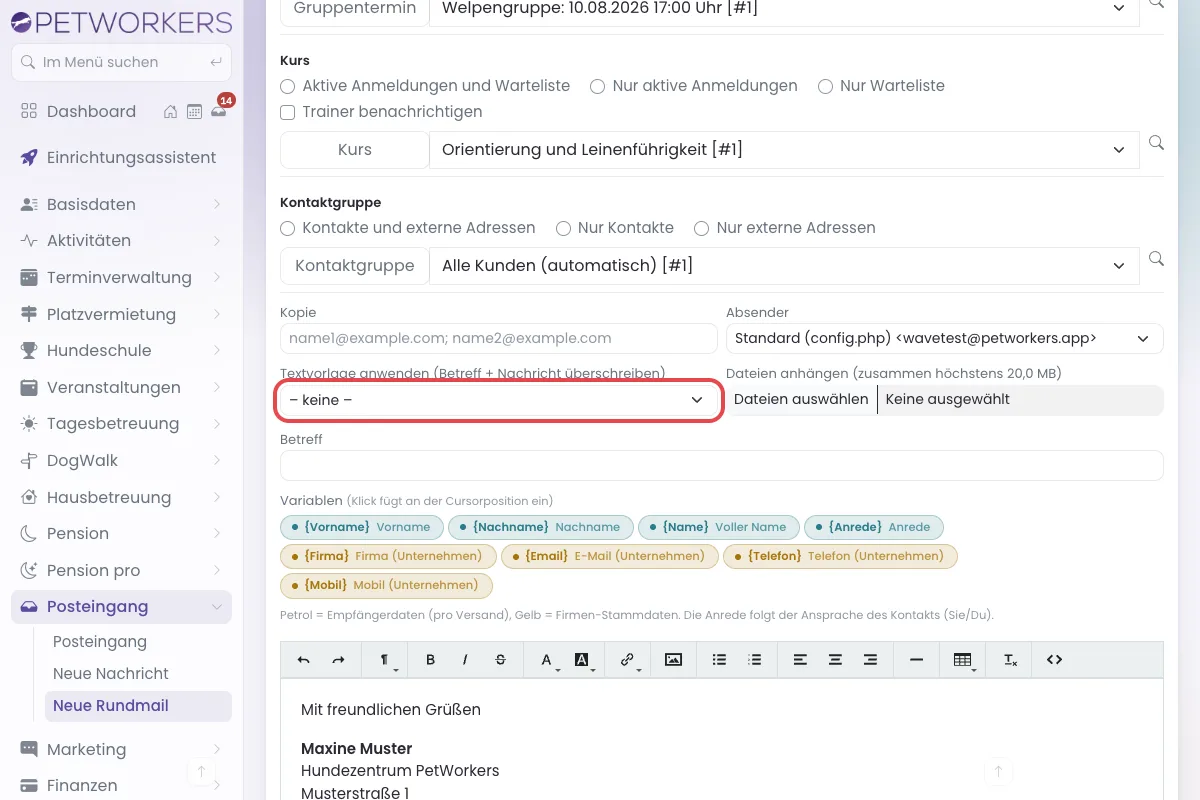1200x800 pixels.
Task: Insert the {Firma} variable
Action: (x=388, y=556)
